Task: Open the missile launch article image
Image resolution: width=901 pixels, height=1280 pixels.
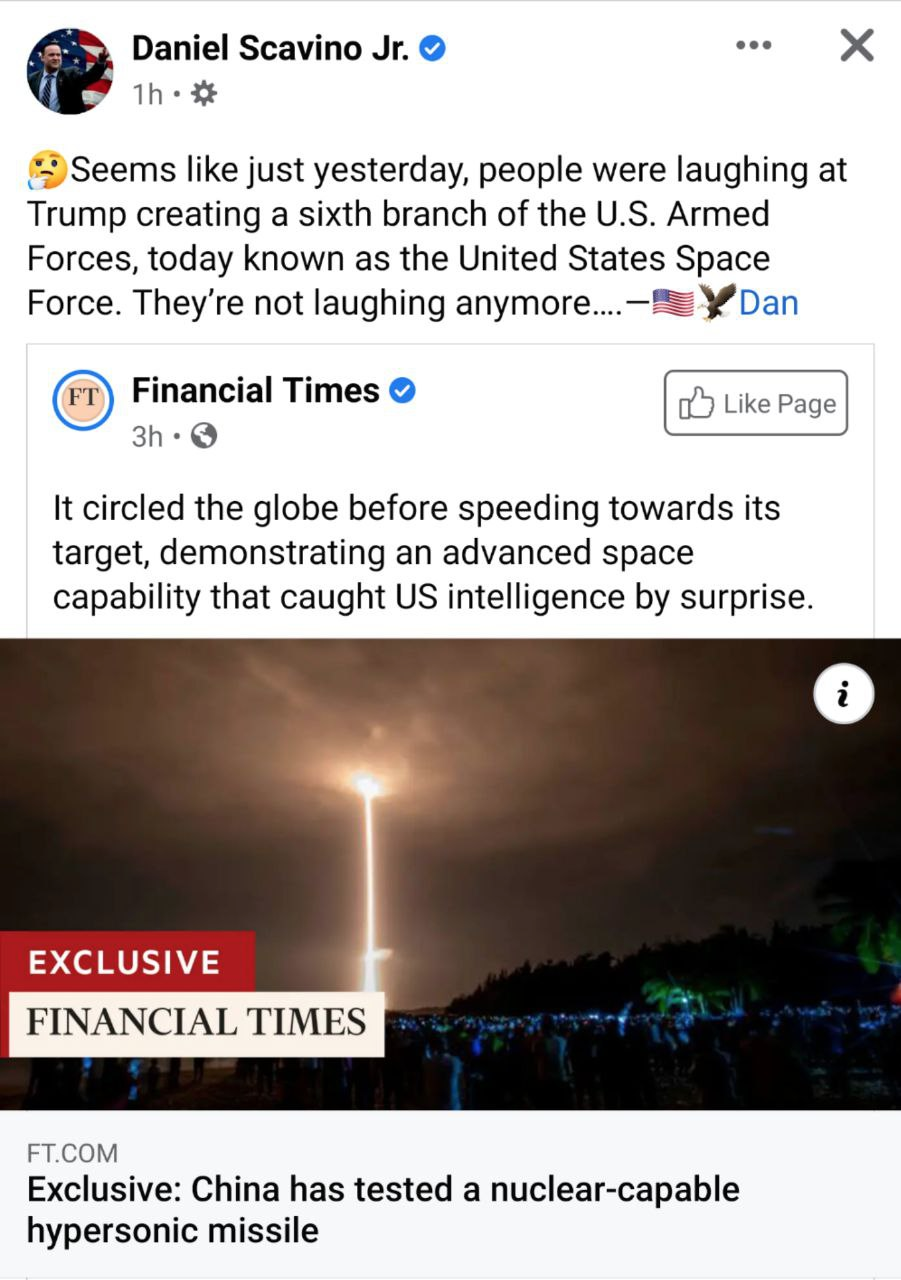Action: (450, 874)
